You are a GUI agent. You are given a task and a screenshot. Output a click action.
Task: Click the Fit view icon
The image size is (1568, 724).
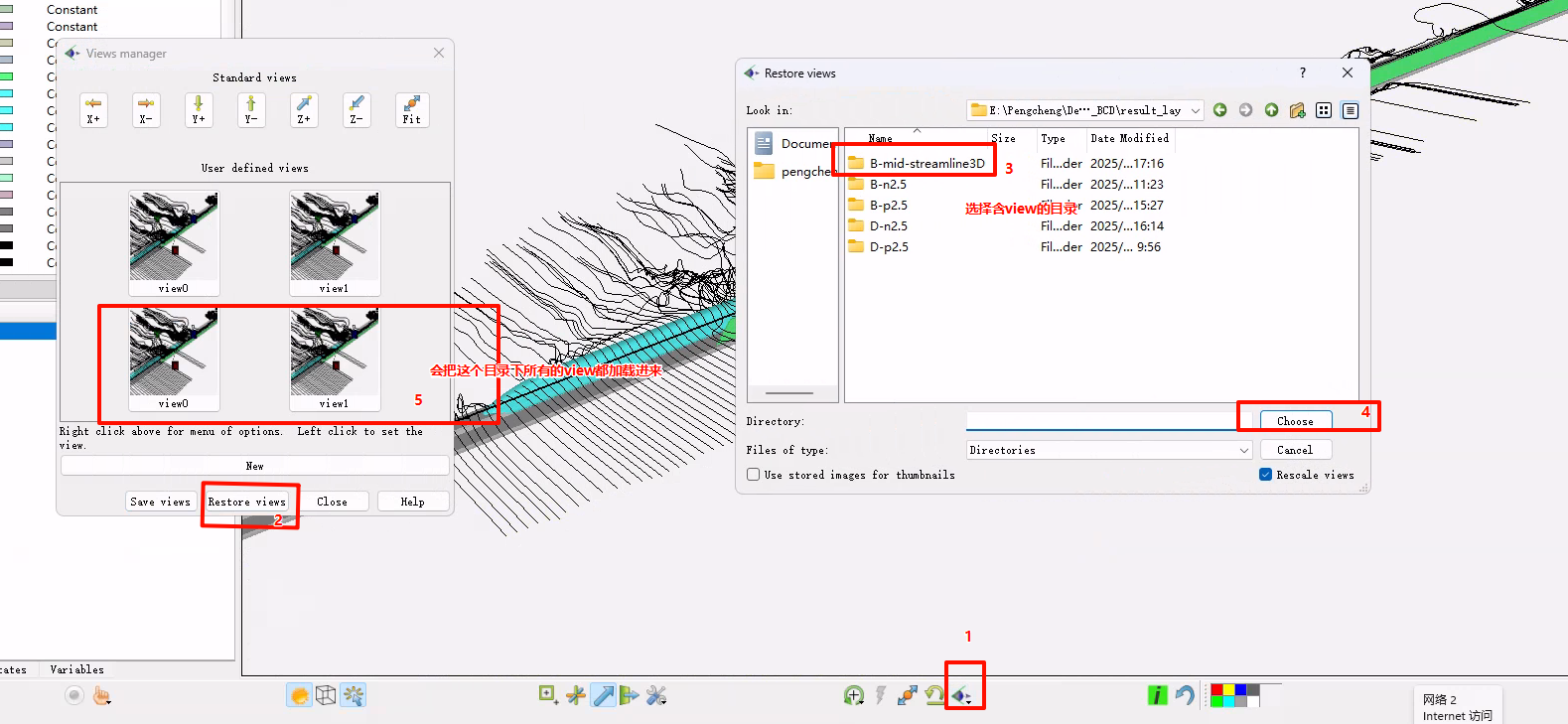point(411,109)
